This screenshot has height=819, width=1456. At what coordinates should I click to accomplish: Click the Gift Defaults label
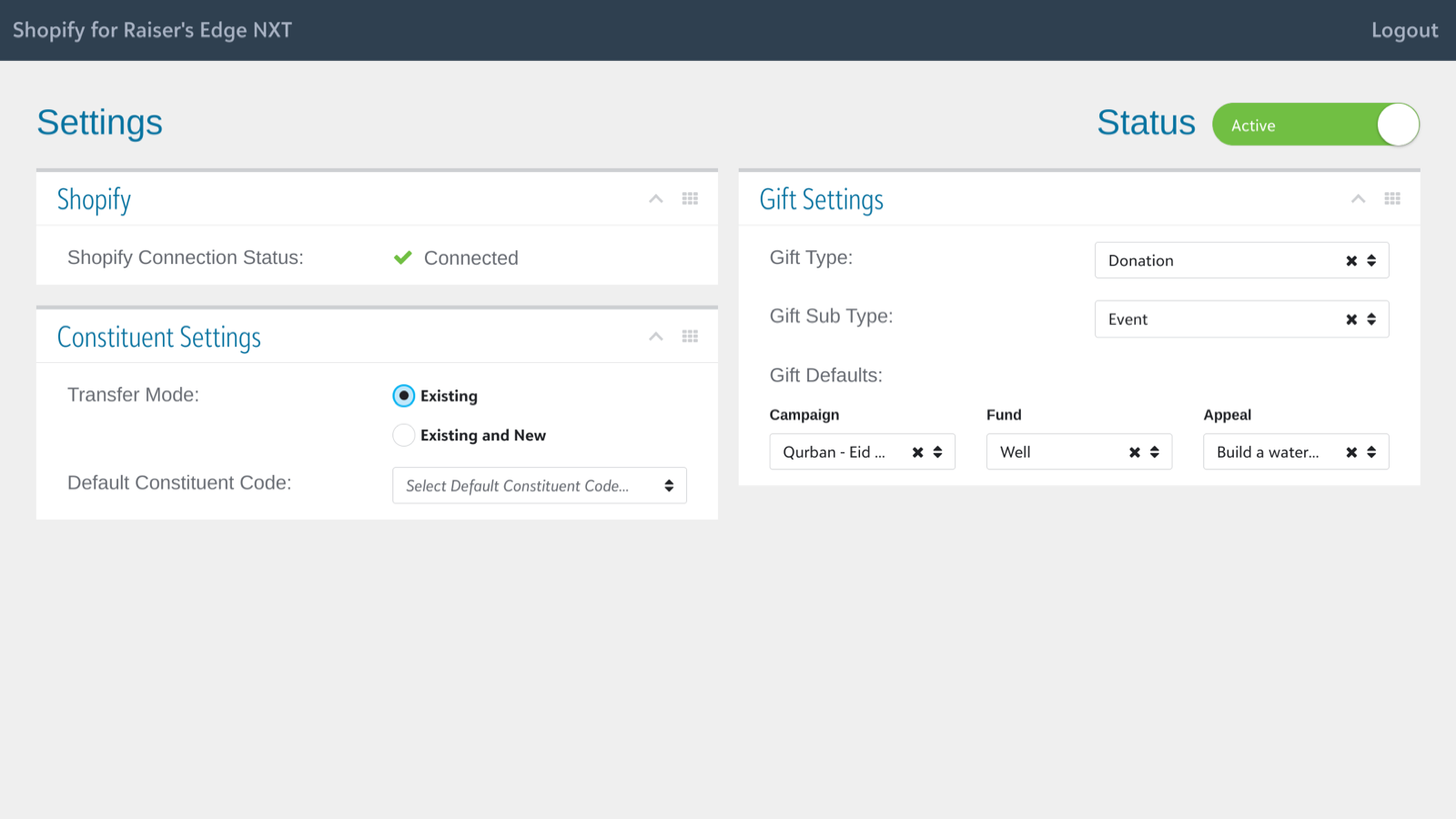826,376
